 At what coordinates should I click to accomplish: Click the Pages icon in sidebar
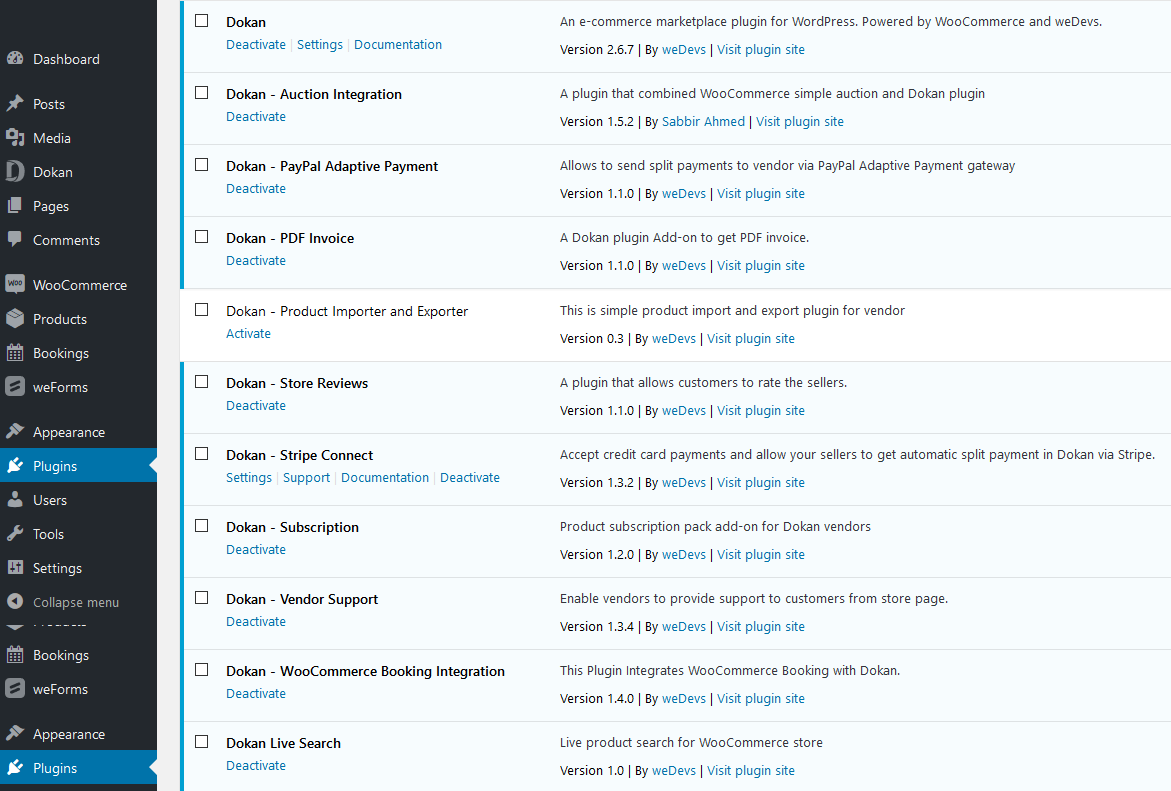pyautogui.click(x=15, y=205)
